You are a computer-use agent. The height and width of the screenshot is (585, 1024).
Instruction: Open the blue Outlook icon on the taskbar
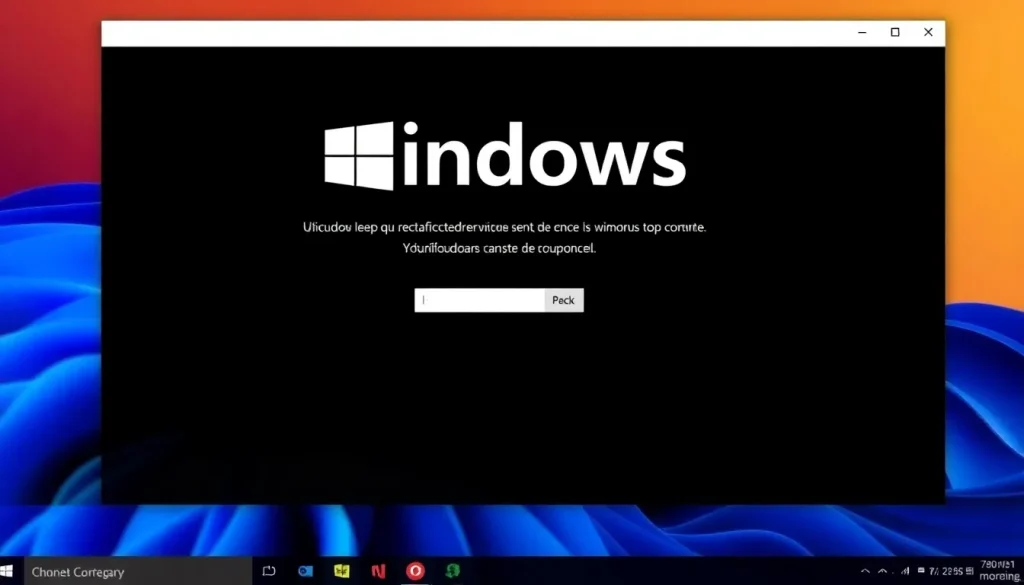point(305,571)
